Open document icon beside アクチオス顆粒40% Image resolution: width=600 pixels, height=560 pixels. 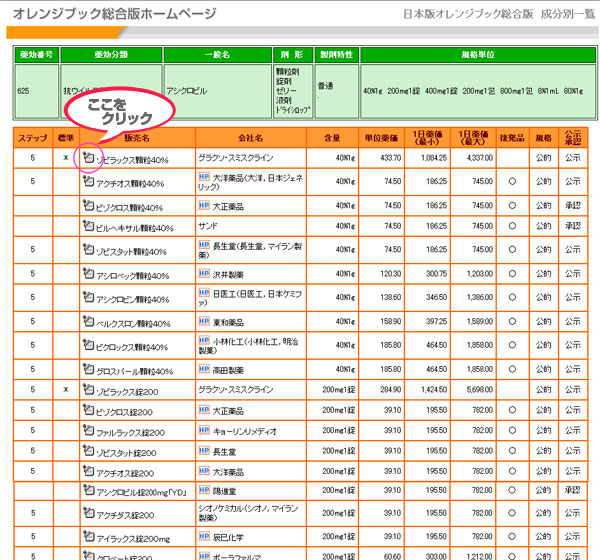(x=88, y=181)
